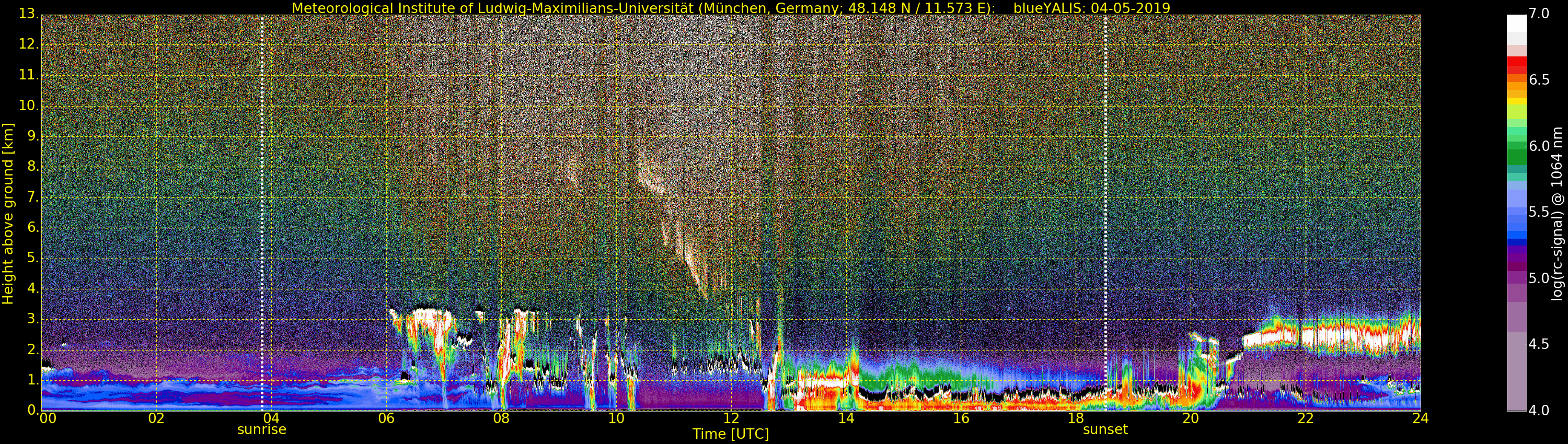Click the '04' time axis tick label
The width and height of the screenshot is (1568, 444).
click(271, 418)
